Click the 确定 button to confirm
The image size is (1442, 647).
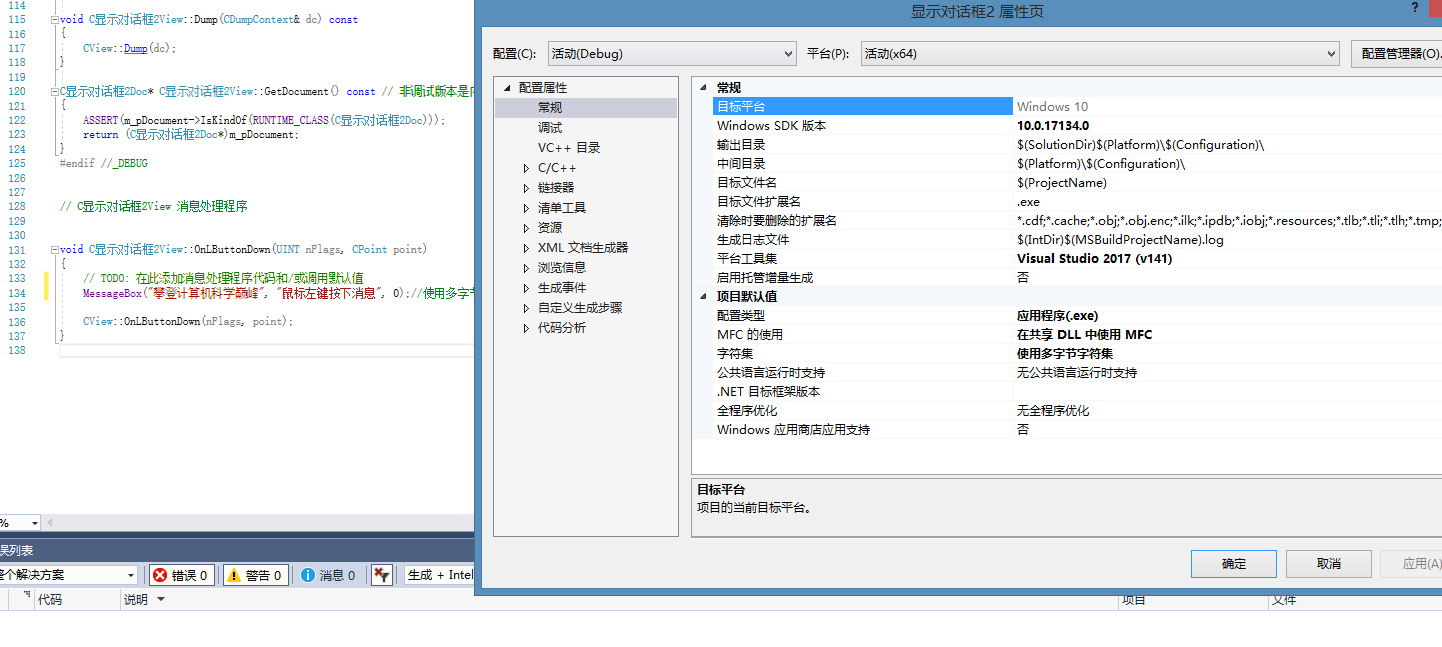(x=1233, y=563)
